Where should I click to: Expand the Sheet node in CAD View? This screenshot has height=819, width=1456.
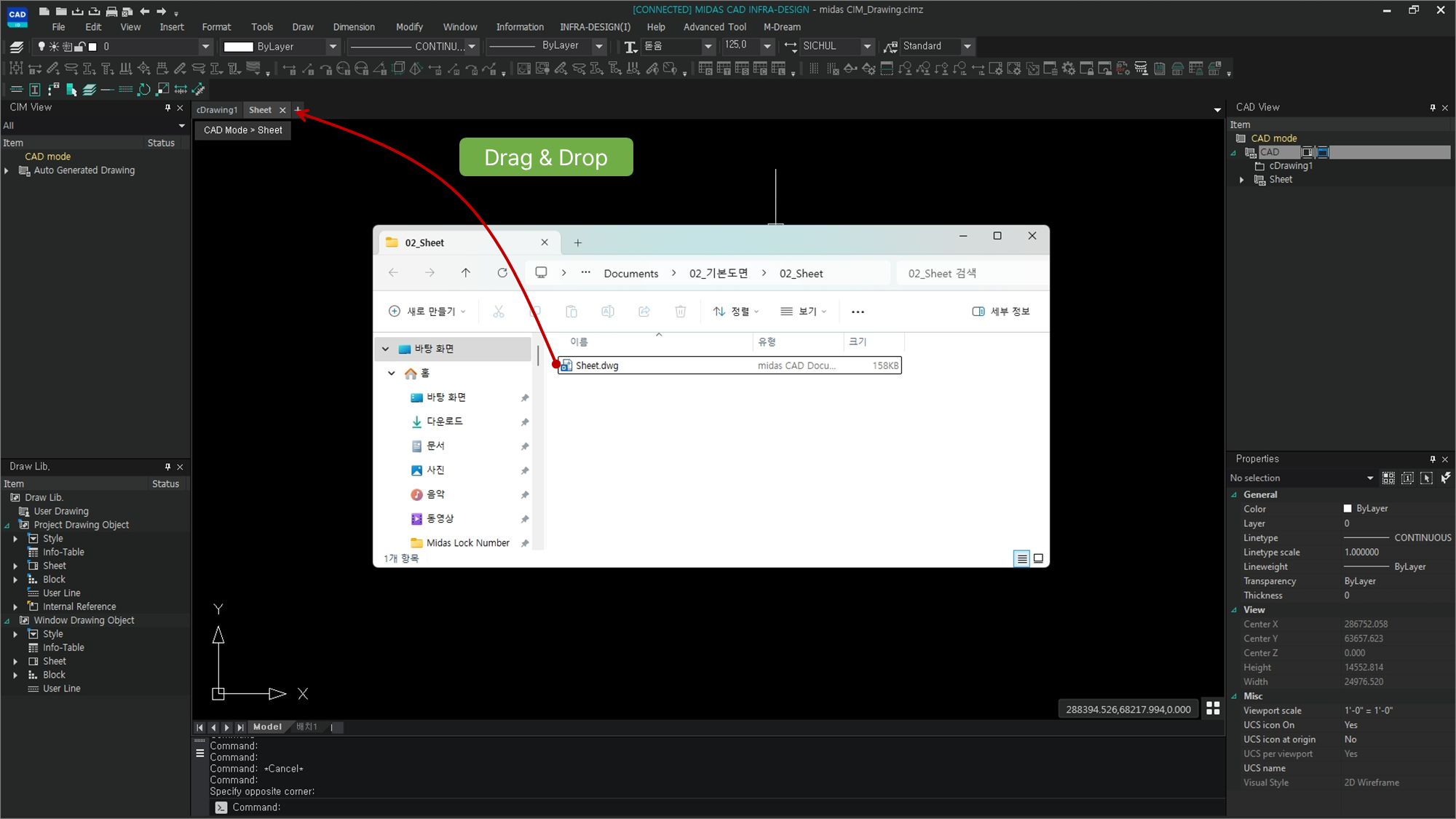pos(1242,180)
